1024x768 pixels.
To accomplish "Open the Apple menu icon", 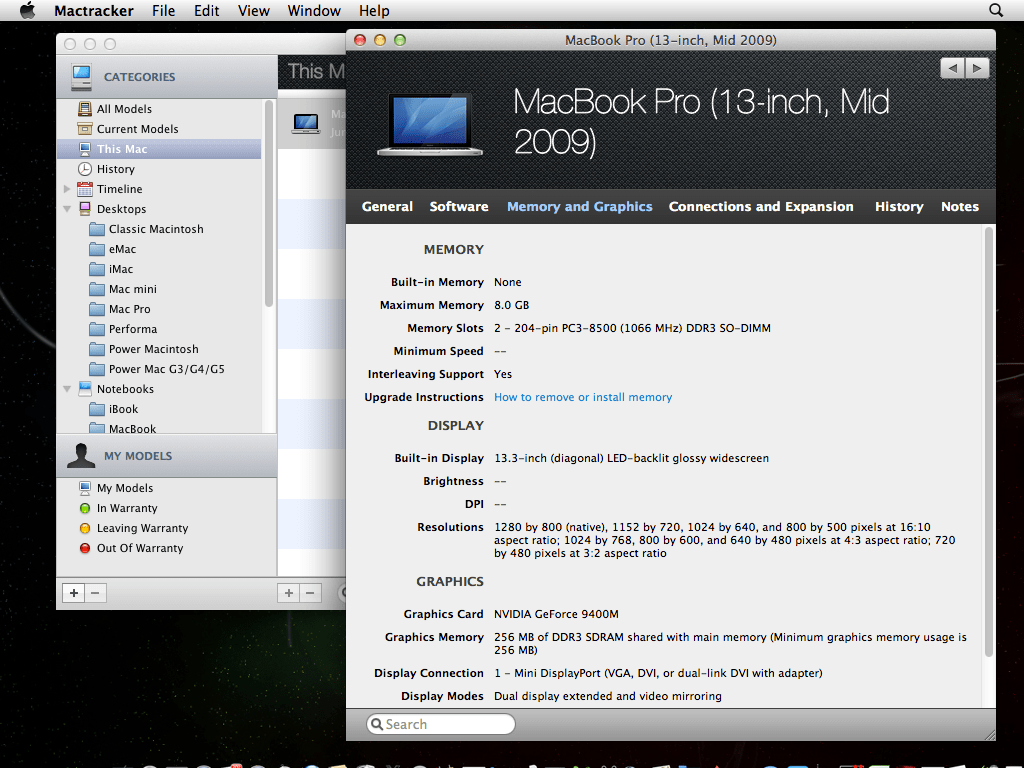I will point(27,10).
